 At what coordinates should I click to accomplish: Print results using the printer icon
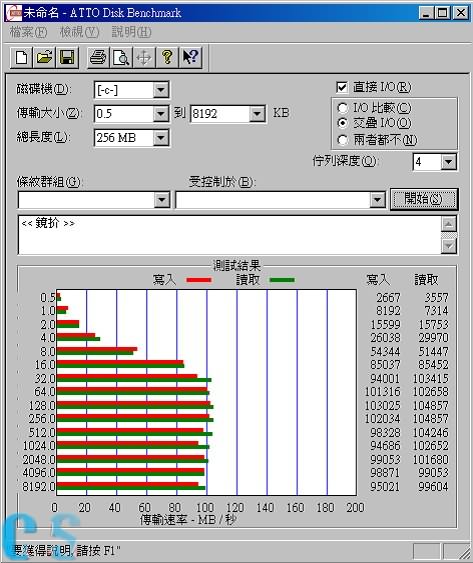click(x=98, y=57)
